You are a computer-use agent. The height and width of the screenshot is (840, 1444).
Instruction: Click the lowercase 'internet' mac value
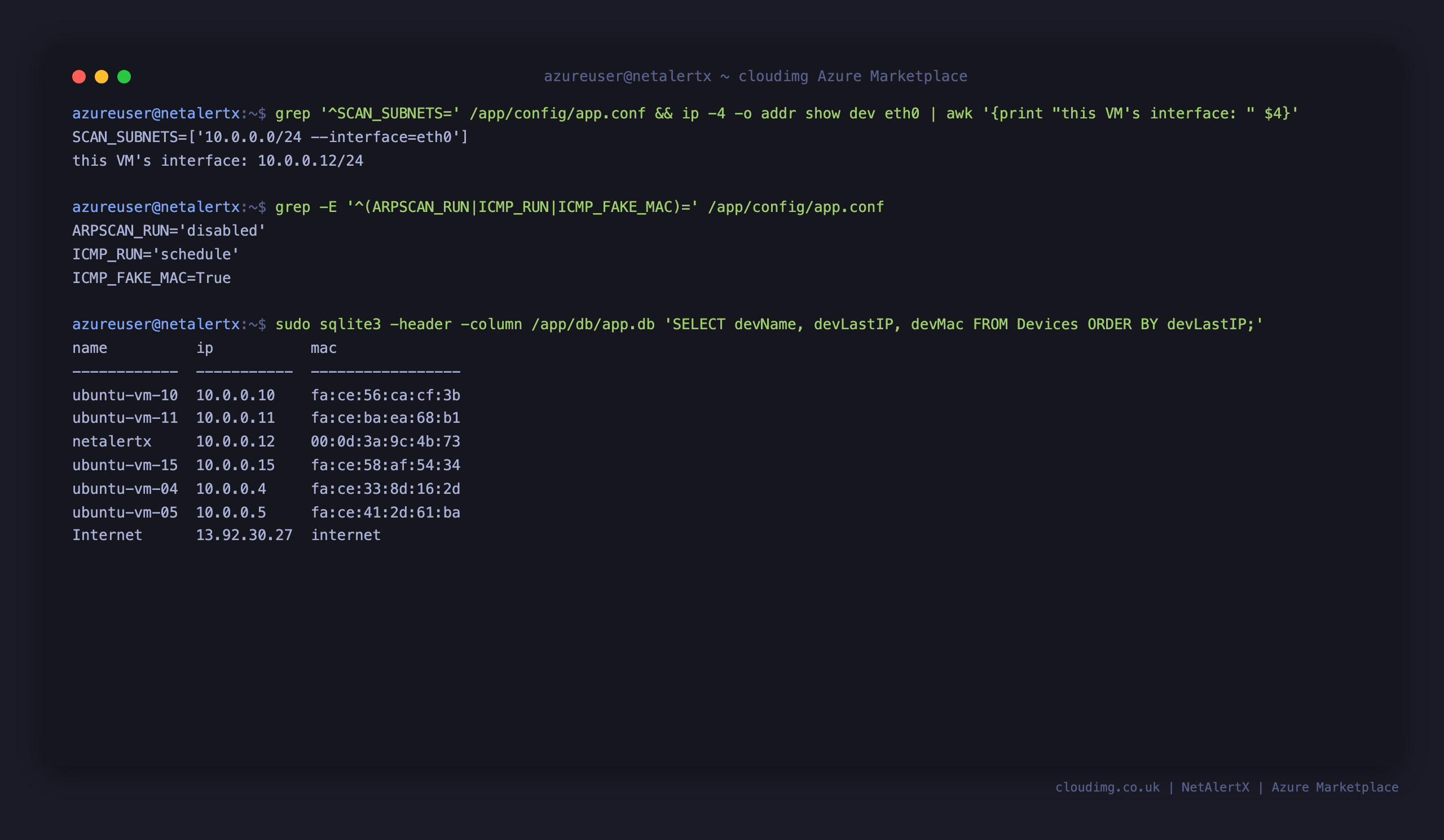coord(346,536)
